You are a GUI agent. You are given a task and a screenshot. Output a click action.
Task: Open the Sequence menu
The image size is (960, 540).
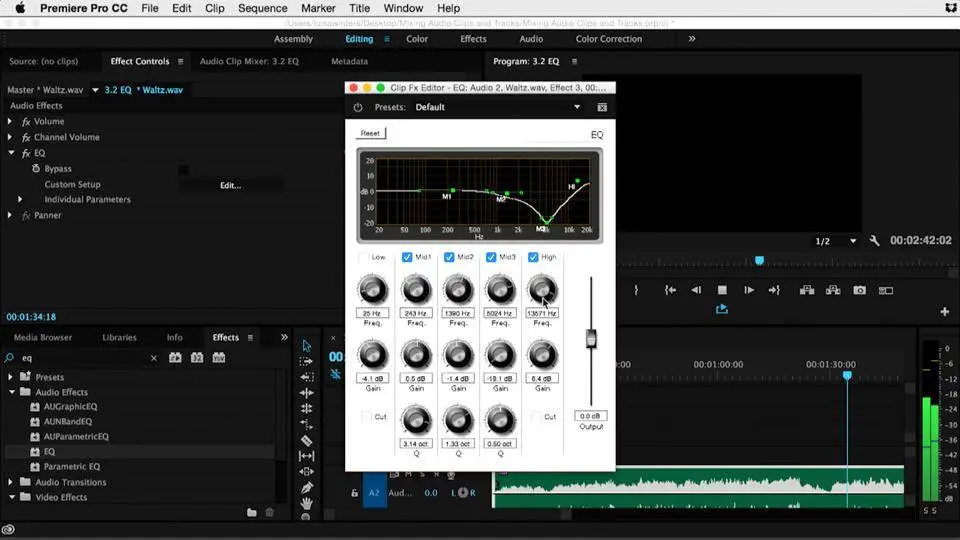click(263, 9)
